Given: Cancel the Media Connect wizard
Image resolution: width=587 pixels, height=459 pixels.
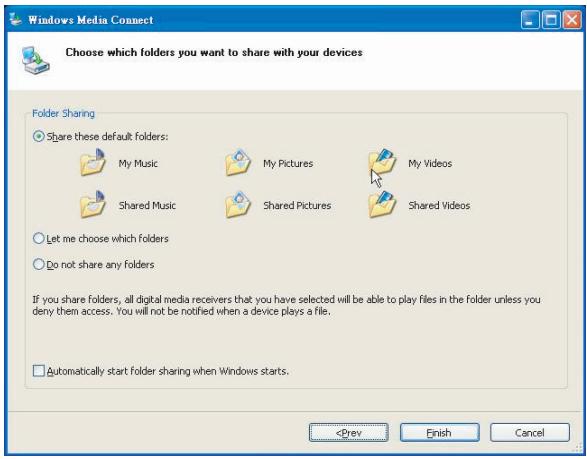Looking at the screenshot, I should [530, 433].
